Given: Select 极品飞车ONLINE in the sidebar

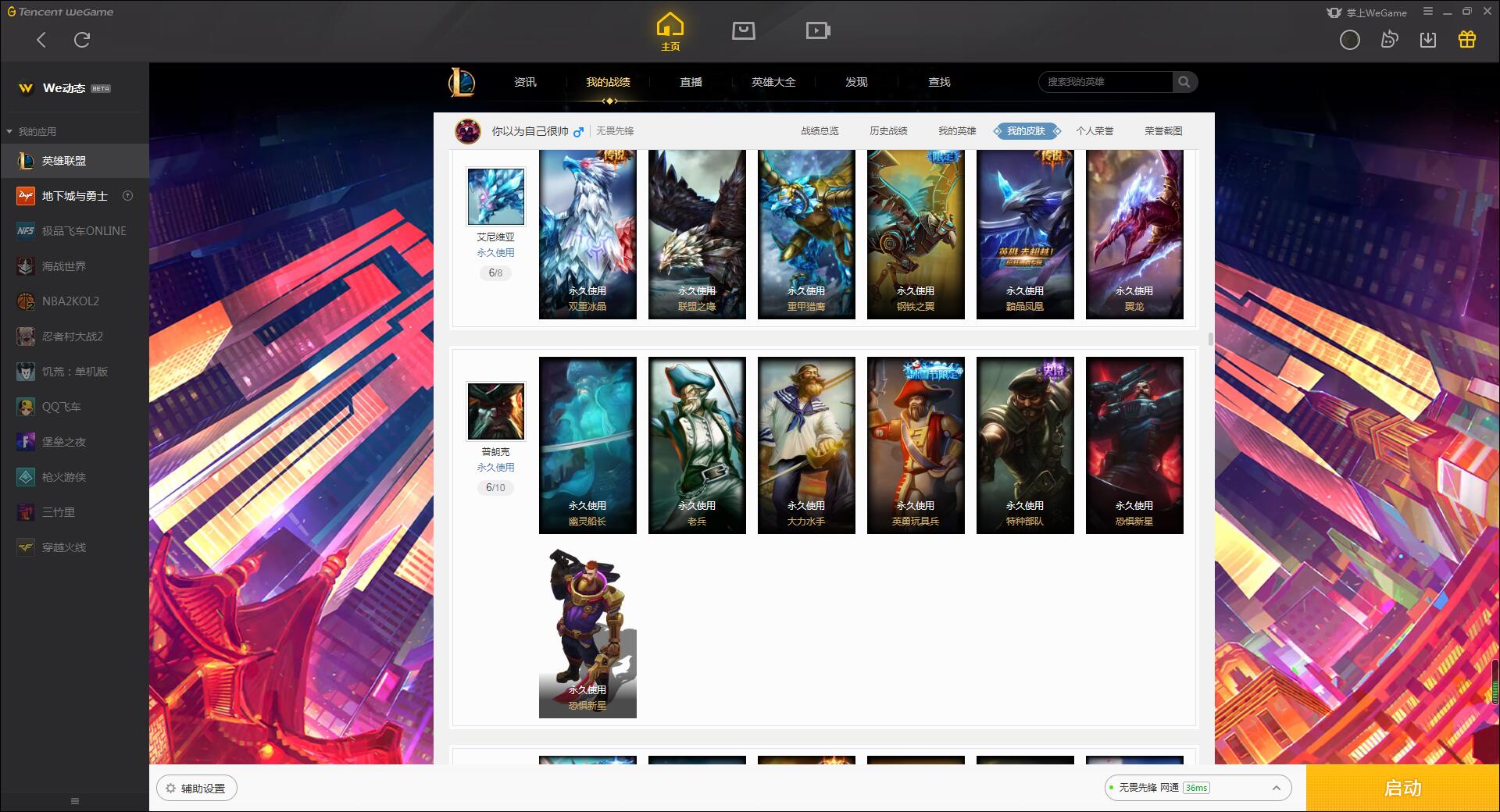Looking at the screenshot, I should [x=74, y=231].
